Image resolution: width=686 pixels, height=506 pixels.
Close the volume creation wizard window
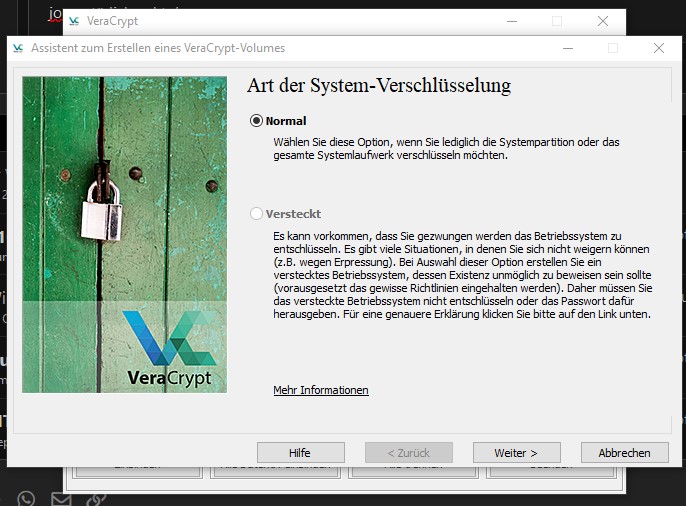659,48
